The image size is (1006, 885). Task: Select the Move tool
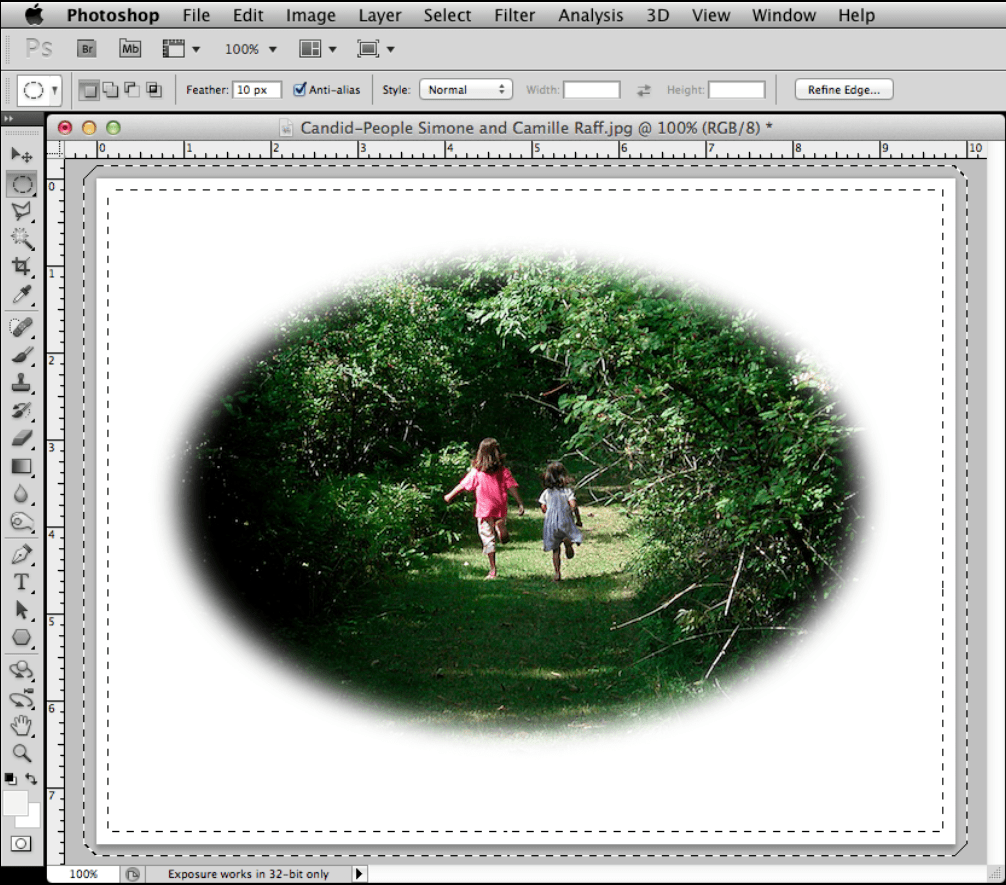[21, 155]
